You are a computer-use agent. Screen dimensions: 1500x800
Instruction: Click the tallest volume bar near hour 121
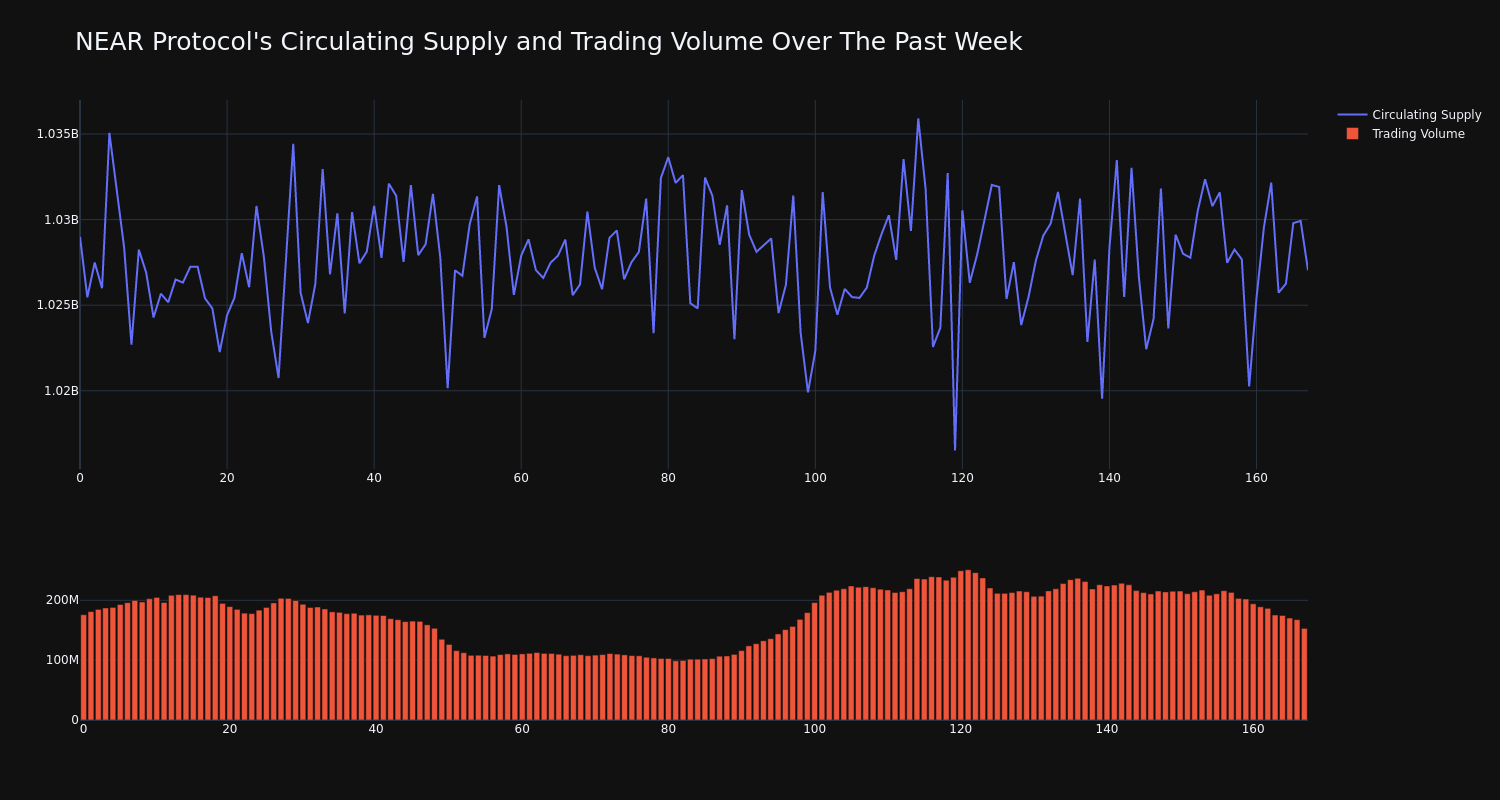[968, 645]
